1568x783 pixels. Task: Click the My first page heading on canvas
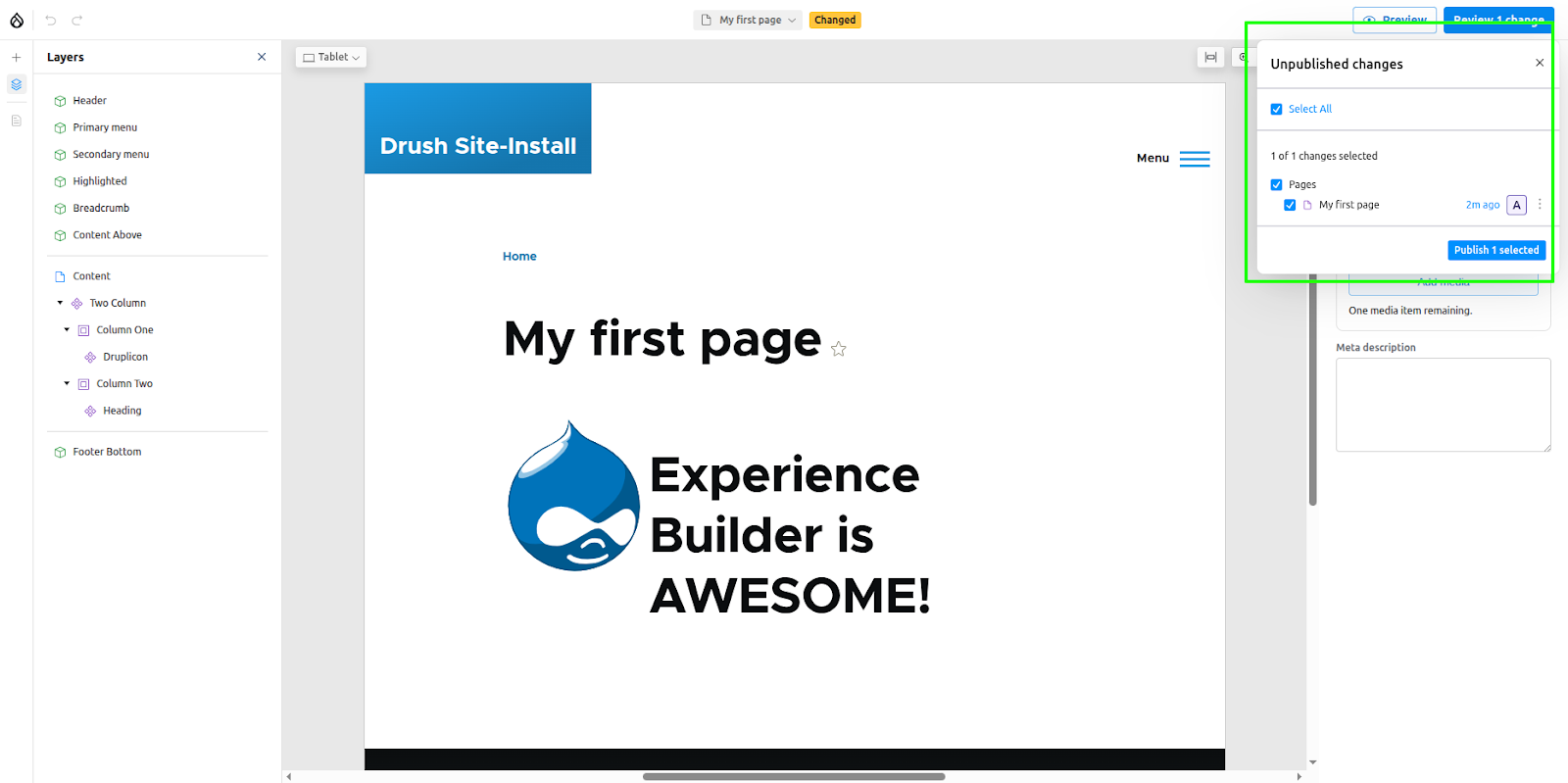click(x=662, y=339)
